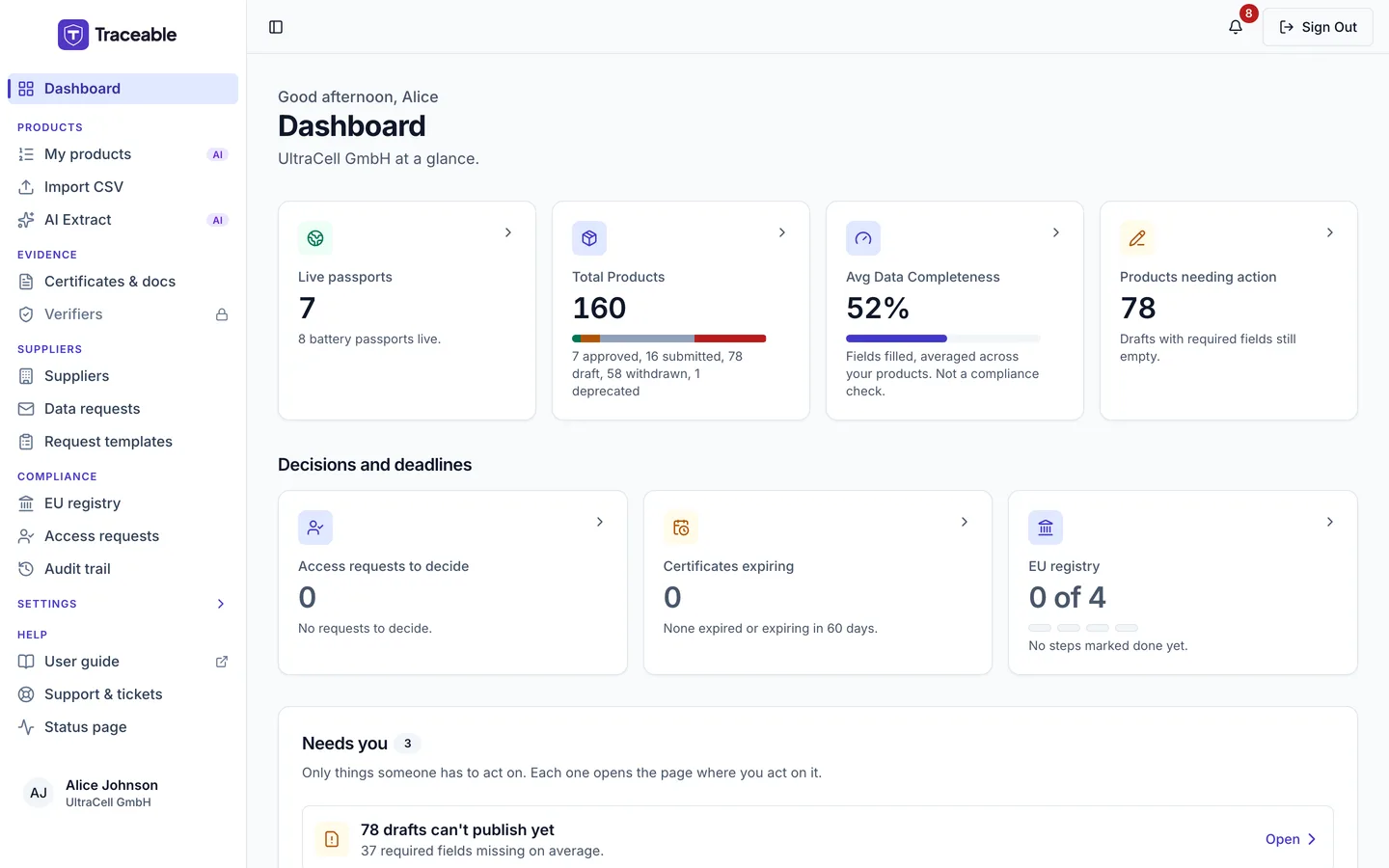Navigate to Audit trail
The image size is (1389, 868).
pyautogui.click(x=123, y=569)
